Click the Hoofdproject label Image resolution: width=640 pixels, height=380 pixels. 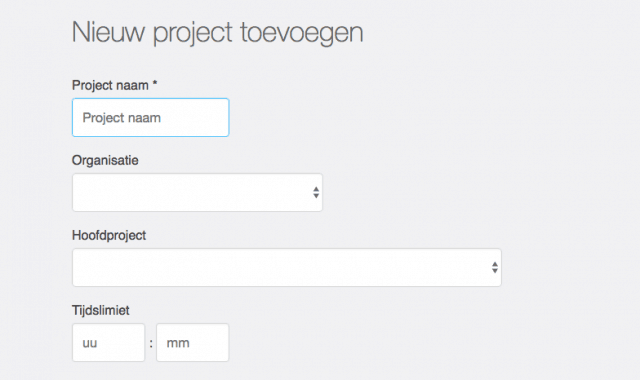109,236
